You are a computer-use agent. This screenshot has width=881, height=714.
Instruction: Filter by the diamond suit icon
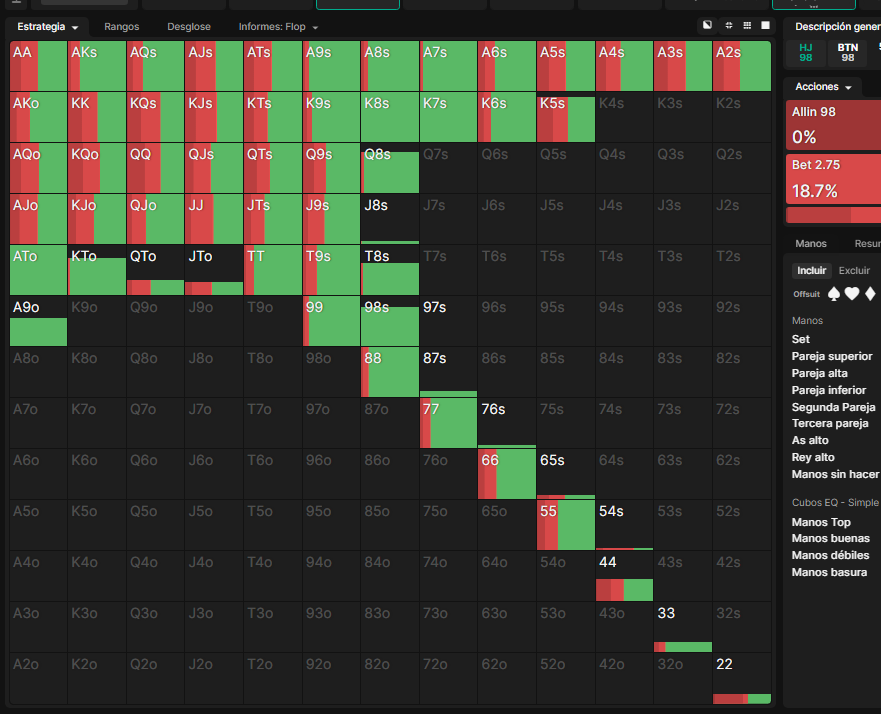point(870,294)
